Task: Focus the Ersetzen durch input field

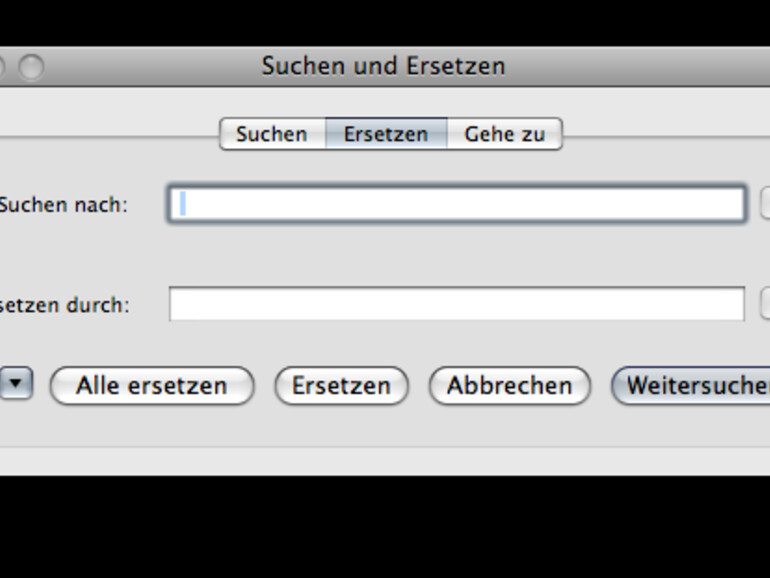Action: (x=457, y=304)
